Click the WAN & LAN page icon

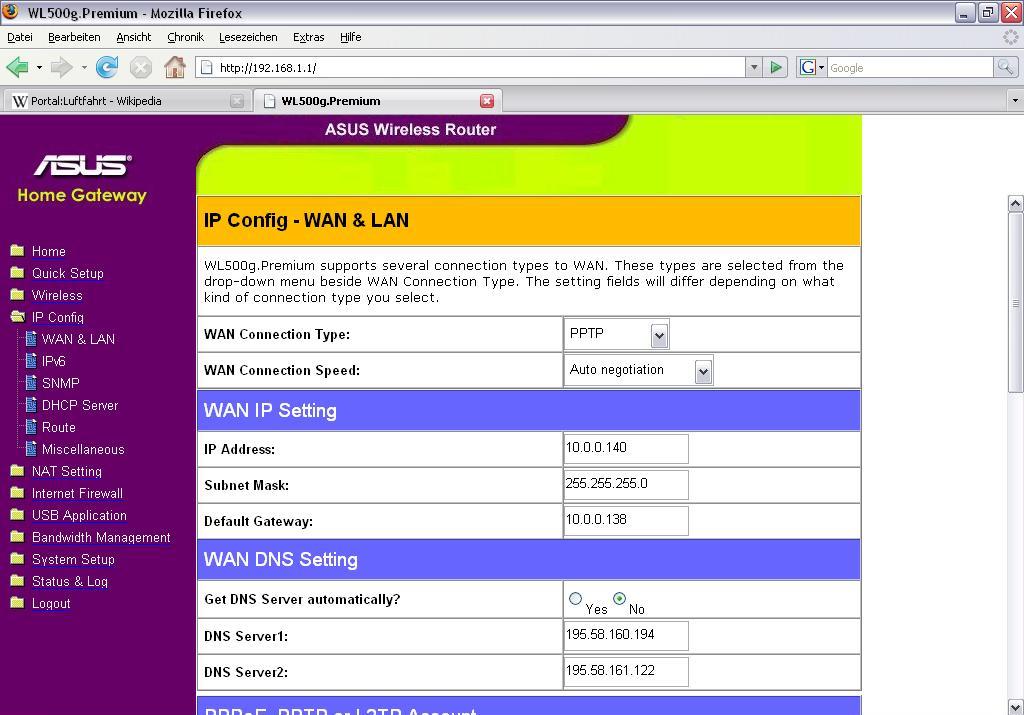point(31,339)
